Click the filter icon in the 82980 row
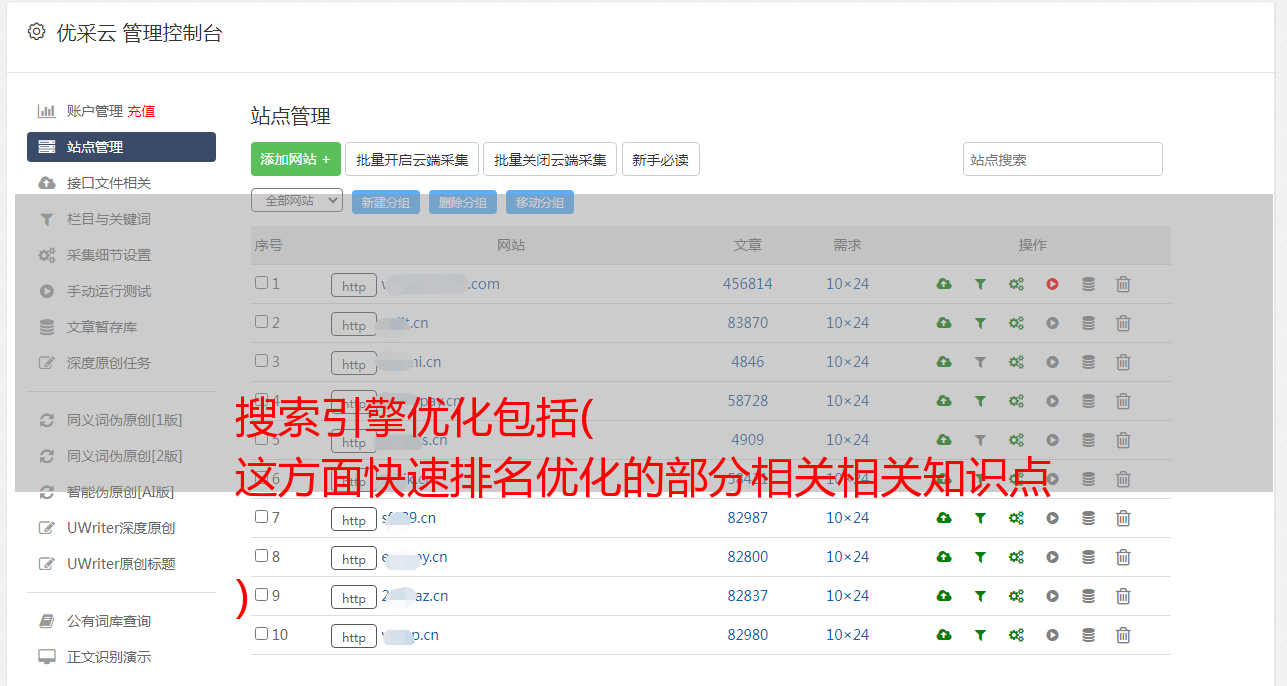 (980, 635)
